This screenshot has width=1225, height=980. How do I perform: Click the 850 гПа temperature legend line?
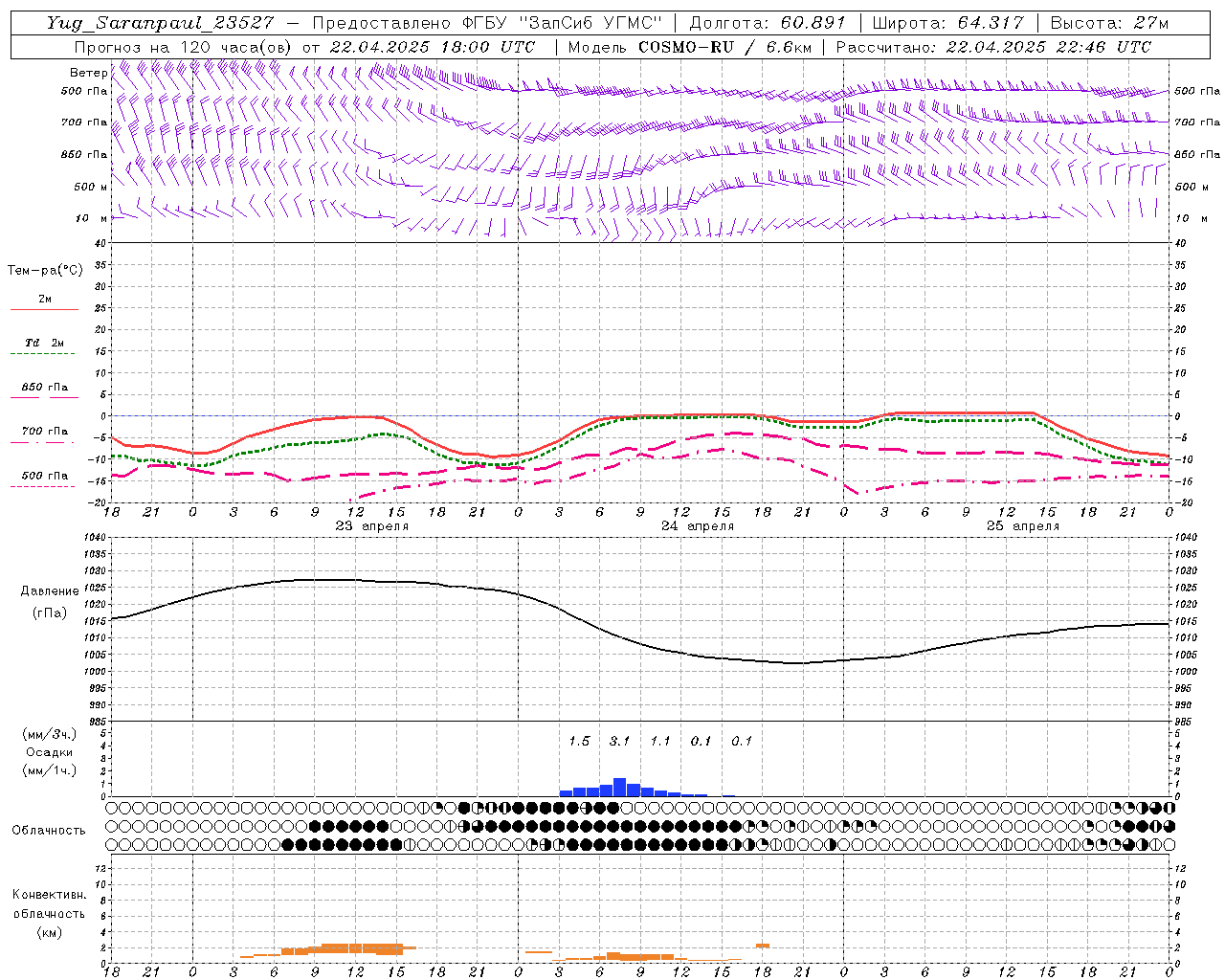tap(44, 397)
